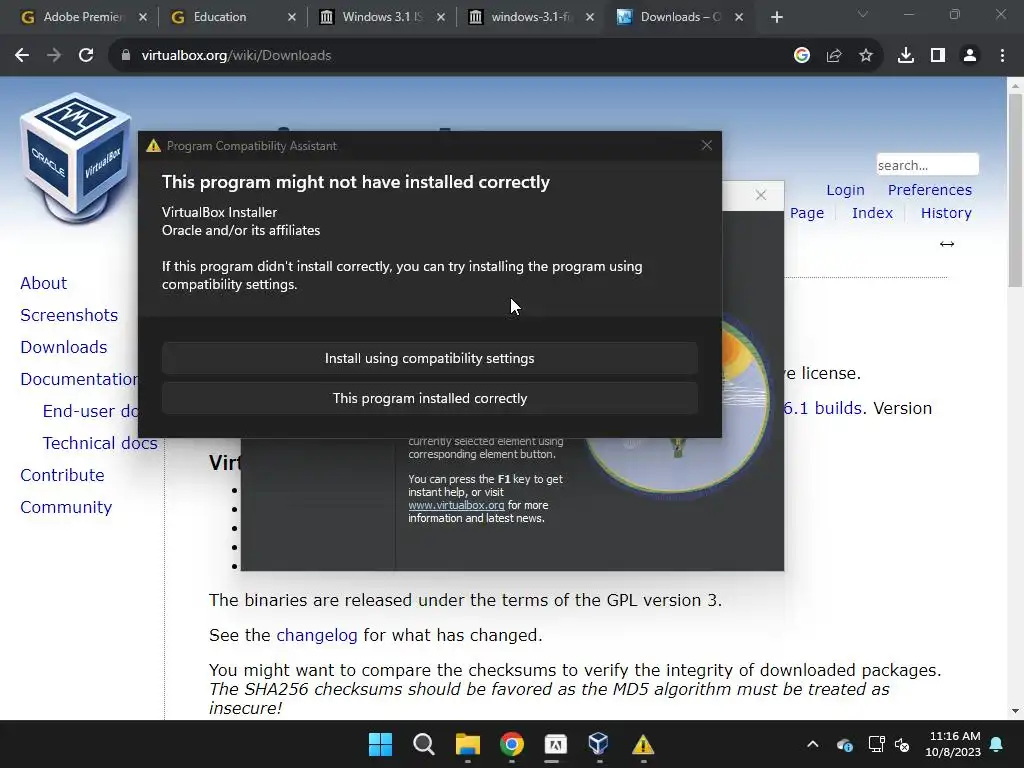Viewport: 1024px width, 768px height.
Task: Click the VirtualBox Oracle logo
Action: (x=76, y=157)
